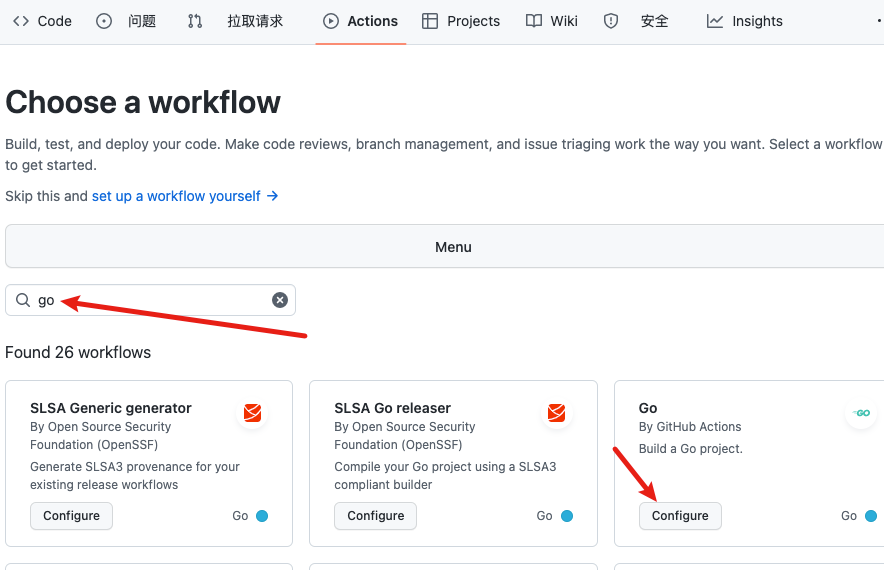Switch to the 拉取请求 tab
The image size is (884, 570).
[x=236, y=21]
